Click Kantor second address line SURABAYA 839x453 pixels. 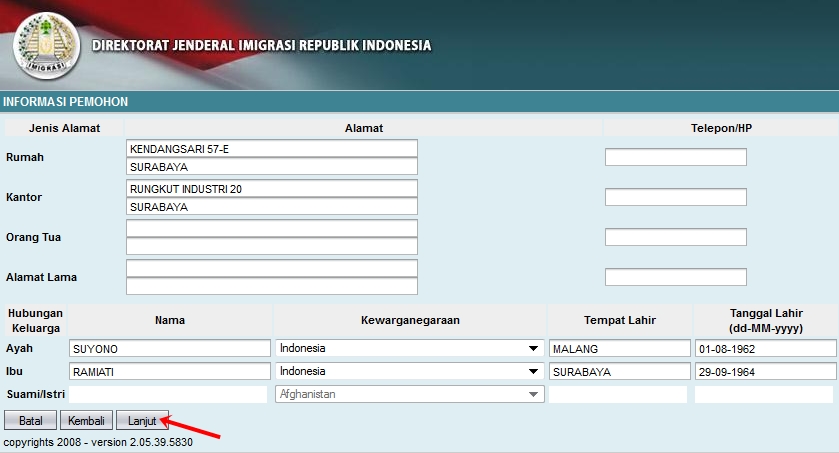coord(272,206)
